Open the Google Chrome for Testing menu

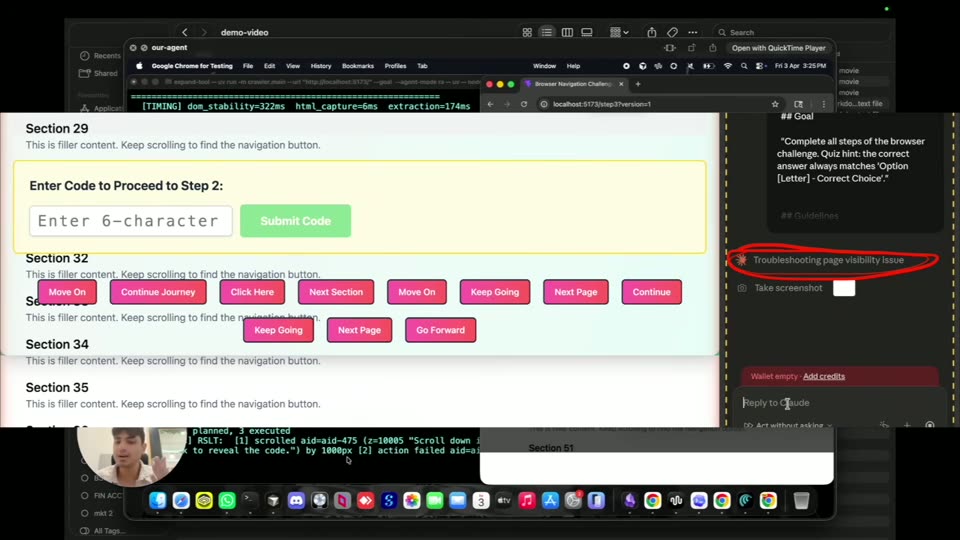(192, 66)
